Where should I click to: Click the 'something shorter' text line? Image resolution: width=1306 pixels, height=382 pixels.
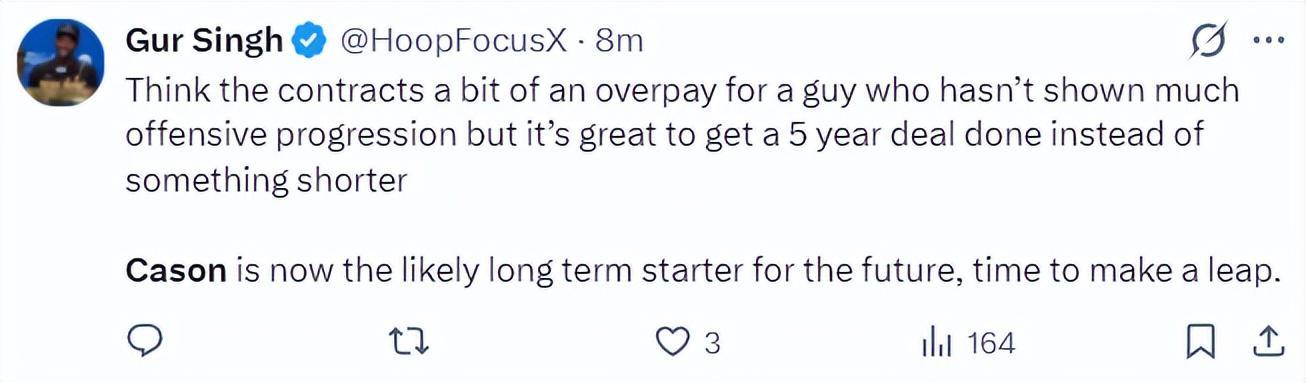(x=266, y=181)
